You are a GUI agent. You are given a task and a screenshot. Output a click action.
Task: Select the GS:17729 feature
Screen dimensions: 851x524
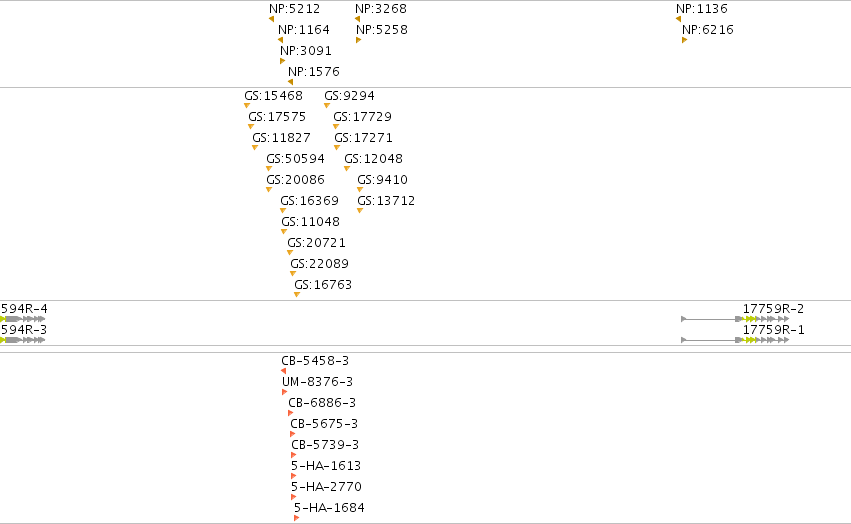363,117
